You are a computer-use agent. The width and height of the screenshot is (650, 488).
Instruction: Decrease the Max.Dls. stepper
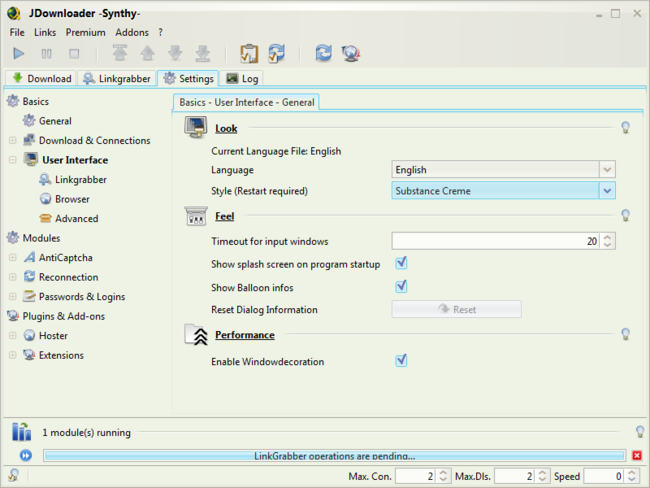coord(542,479)
